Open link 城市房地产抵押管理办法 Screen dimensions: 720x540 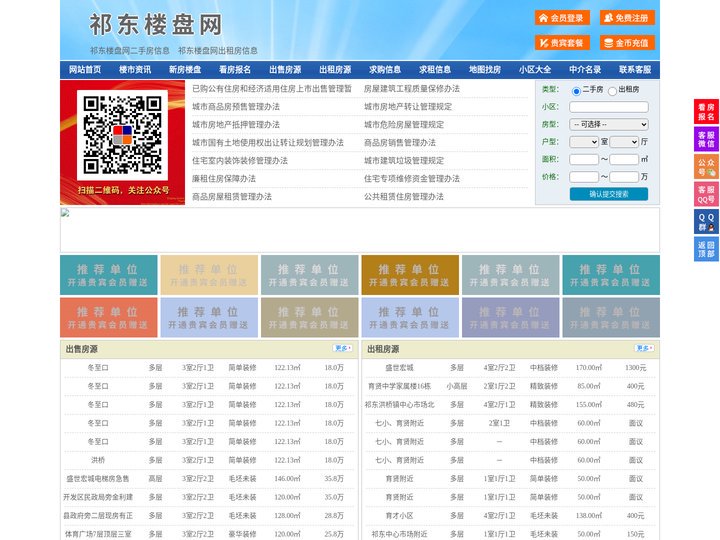[236, 124]
